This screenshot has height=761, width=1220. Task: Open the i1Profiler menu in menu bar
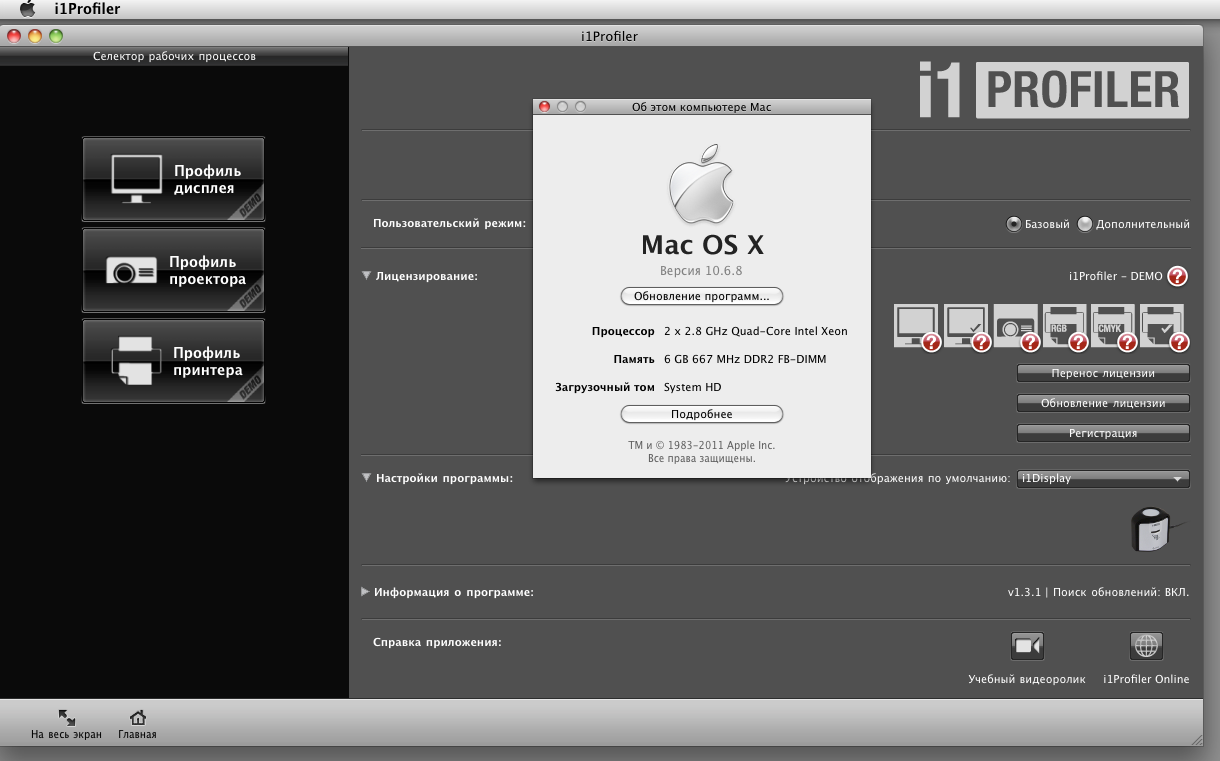click(87, 10)
